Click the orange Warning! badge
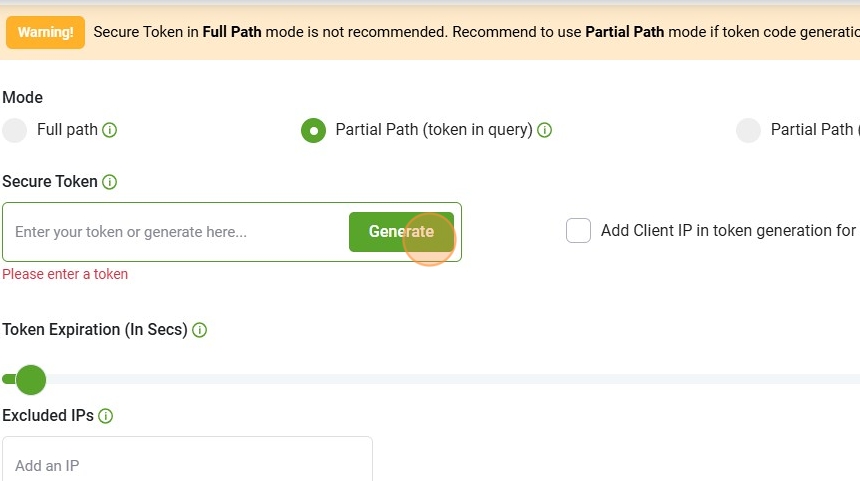 [45, 32]
